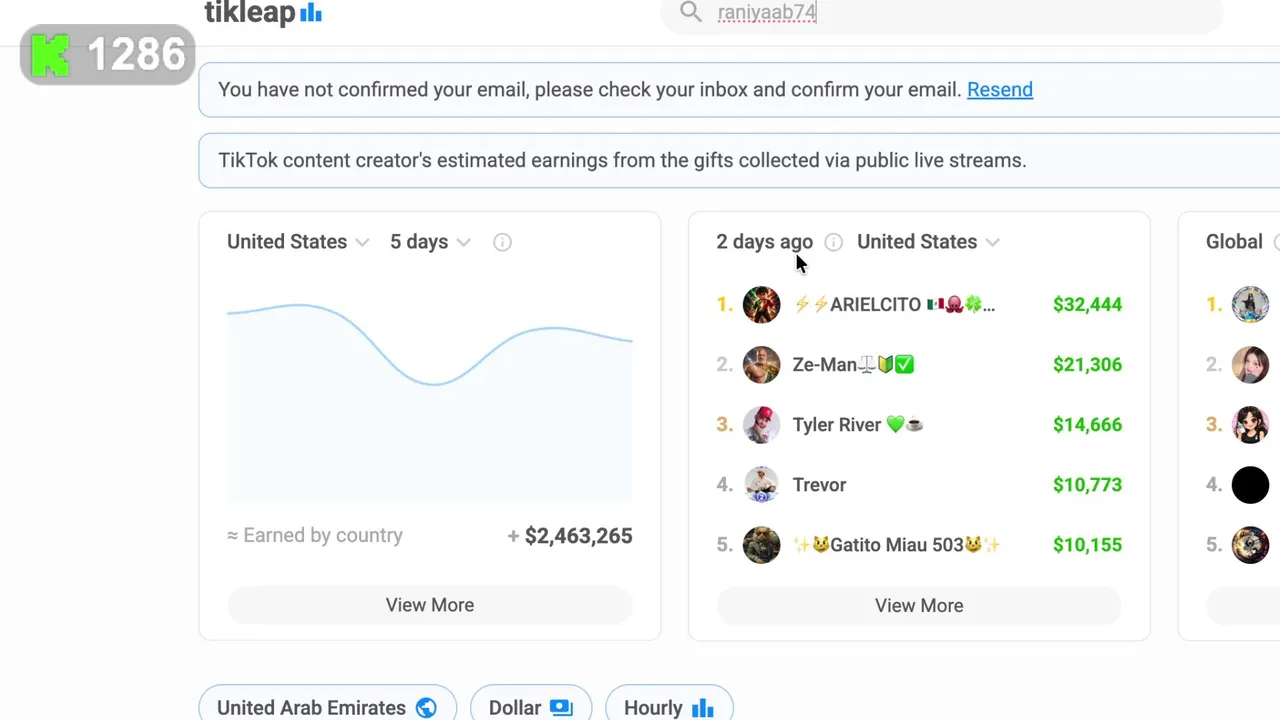Expand United States dropdown in ranking card
The image size is (1280, 720).
tap(928, 242)
